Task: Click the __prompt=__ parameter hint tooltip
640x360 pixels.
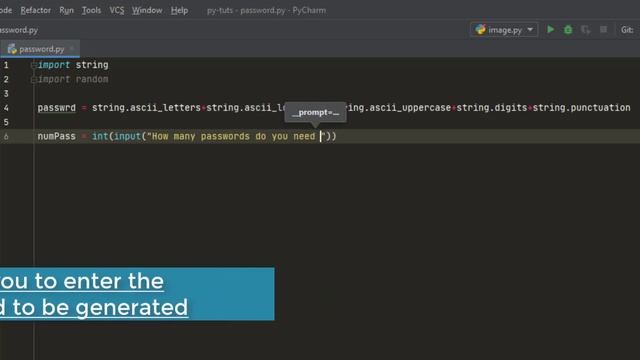Action: pos(315,112)
